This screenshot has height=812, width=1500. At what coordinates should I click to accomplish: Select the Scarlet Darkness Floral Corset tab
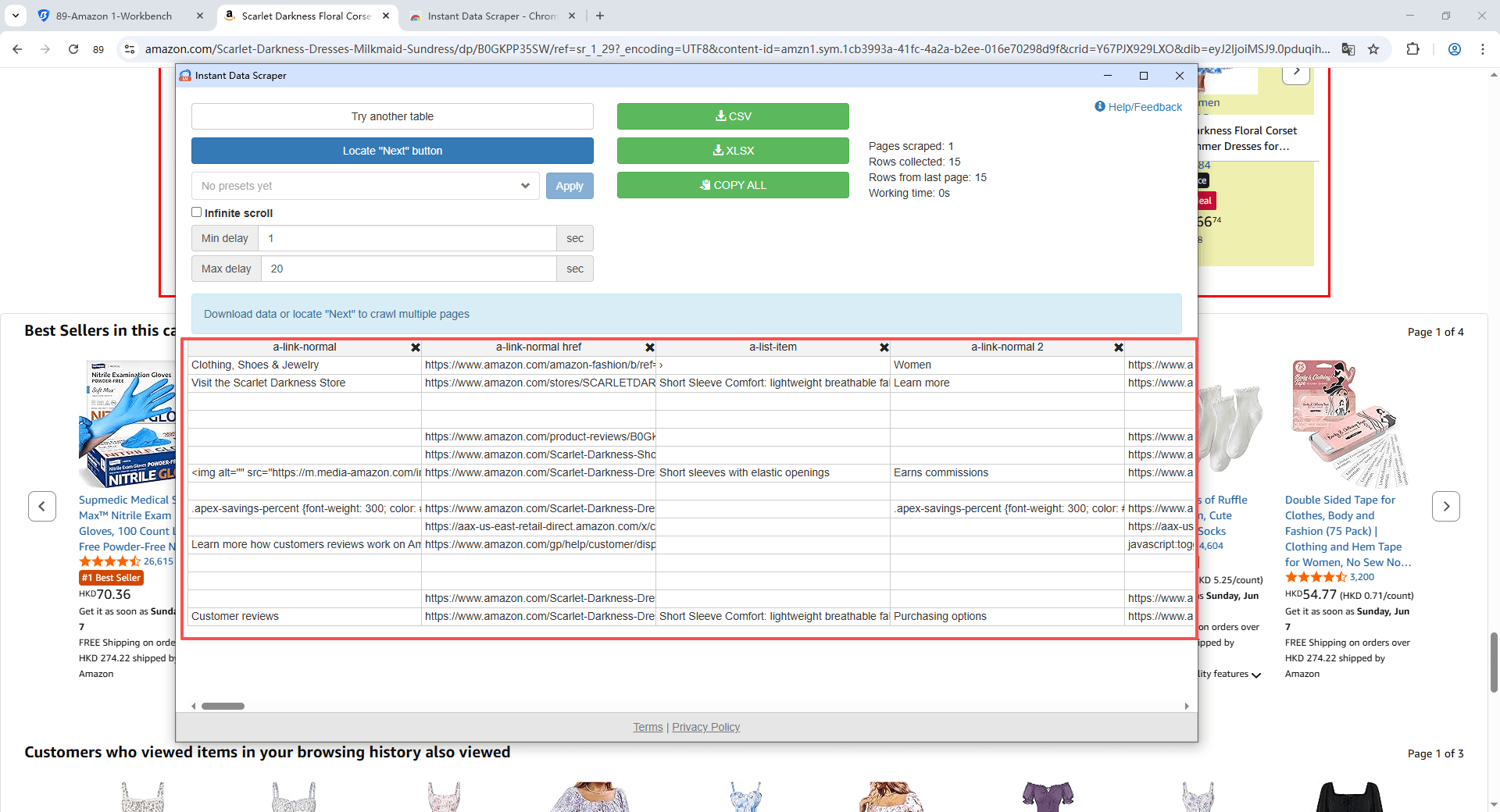tap(306, 16)
